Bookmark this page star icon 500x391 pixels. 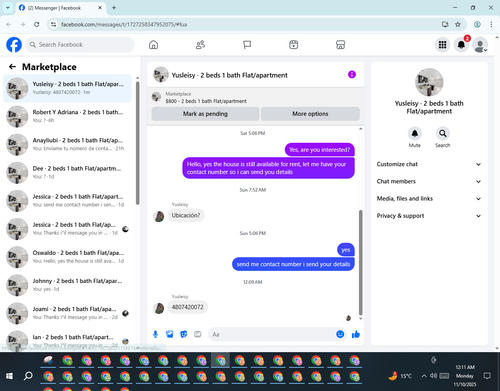458,24
